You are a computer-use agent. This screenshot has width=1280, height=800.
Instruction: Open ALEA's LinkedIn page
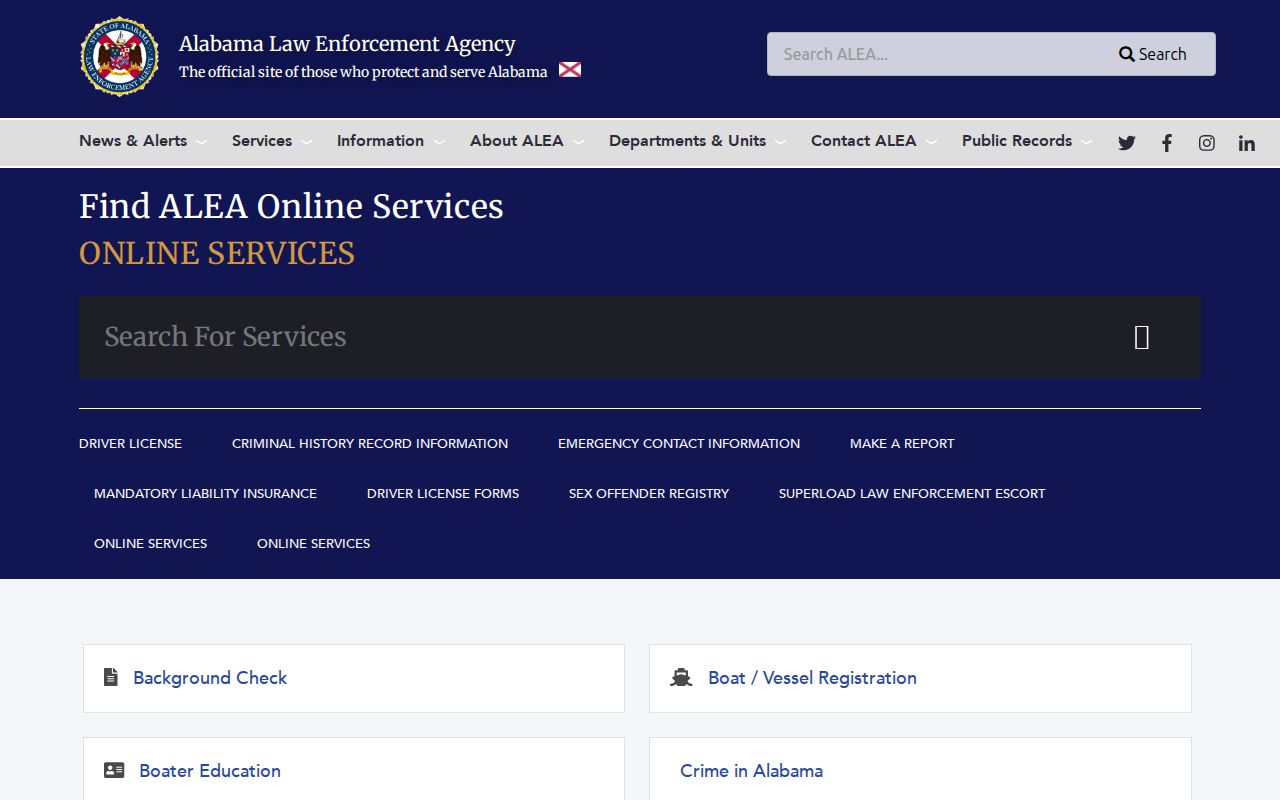click(x=1247, y=143)
